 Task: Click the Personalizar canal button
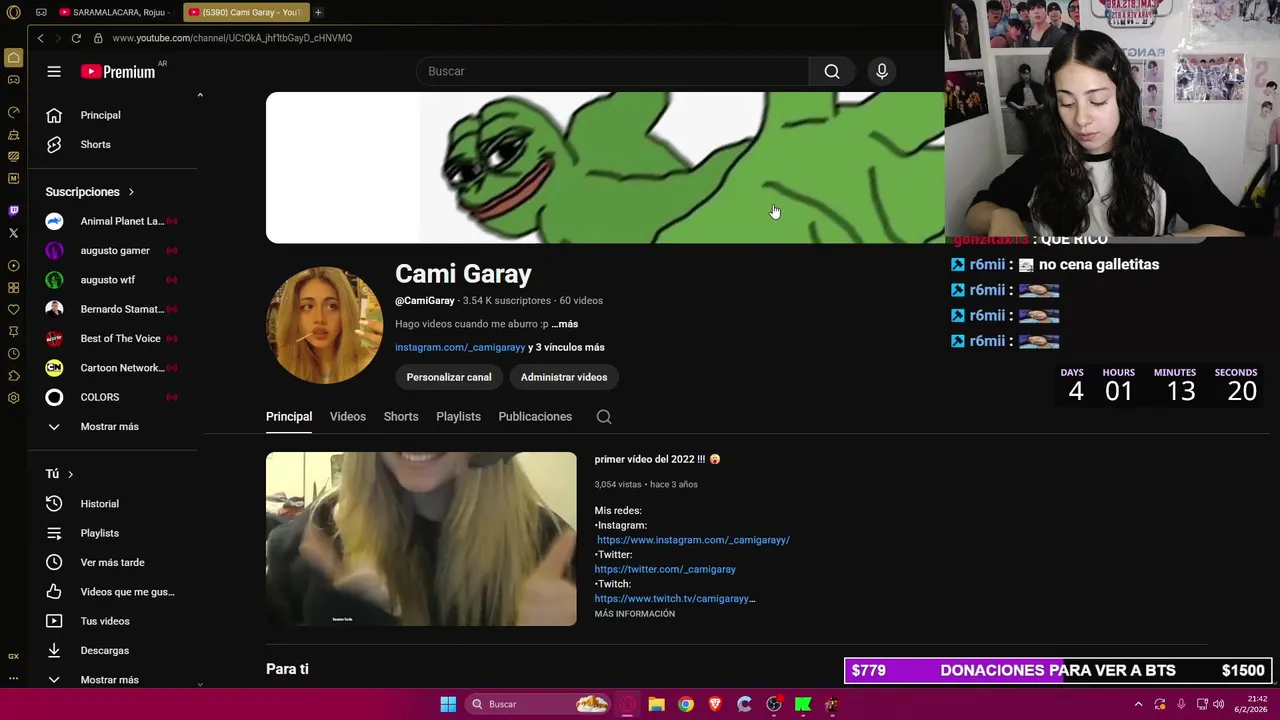pyautogui.click(x=449, y=377)
